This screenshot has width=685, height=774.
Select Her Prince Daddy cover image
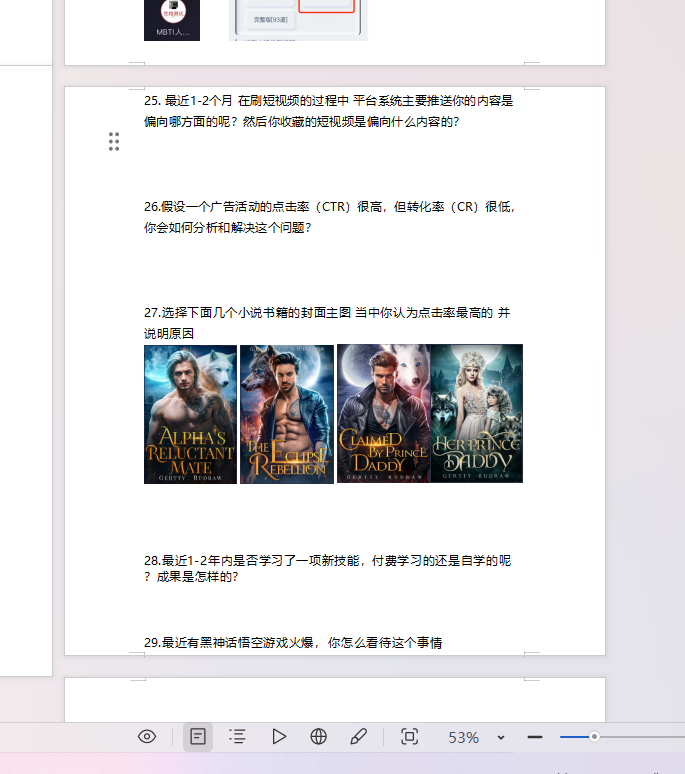(x=477, y=414)
